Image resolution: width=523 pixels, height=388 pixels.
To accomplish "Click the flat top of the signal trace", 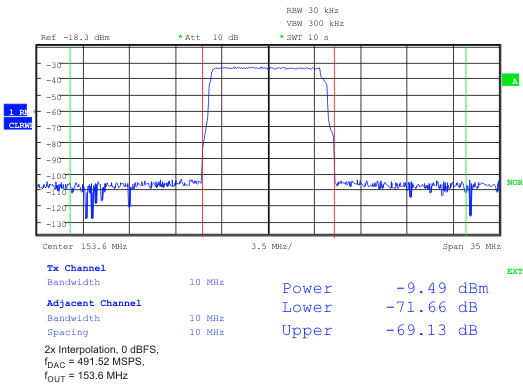I will [x=267, y=68].
